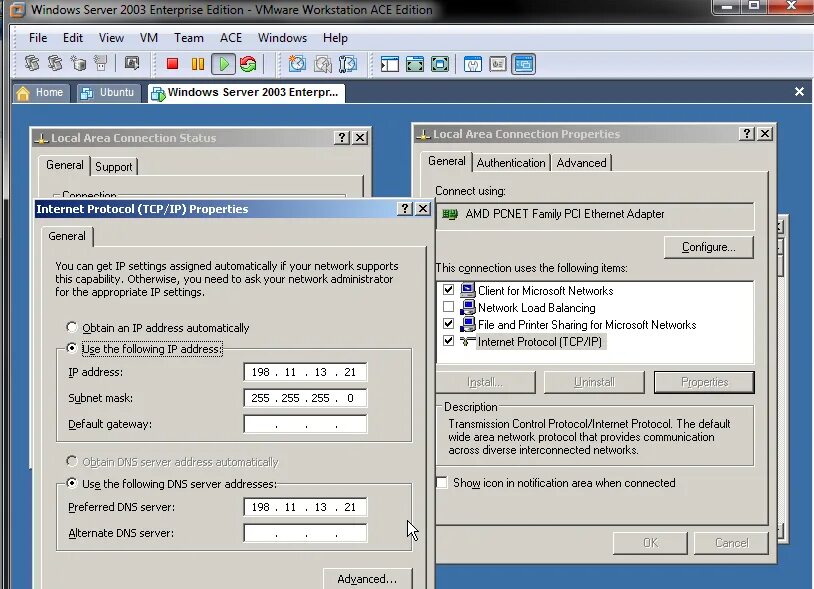Toggle File and Printer Sharing checkbox

(x=449, y=324)
